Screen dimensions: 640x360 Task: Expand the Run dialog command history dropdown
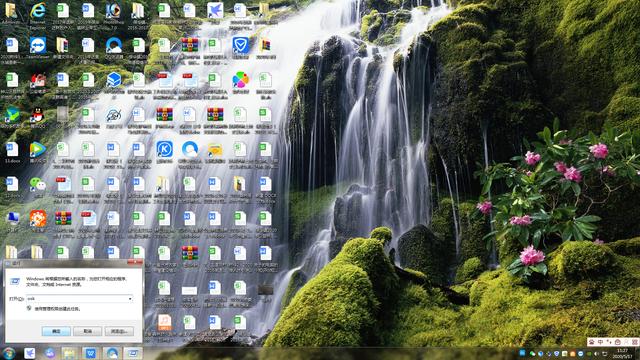130,299
